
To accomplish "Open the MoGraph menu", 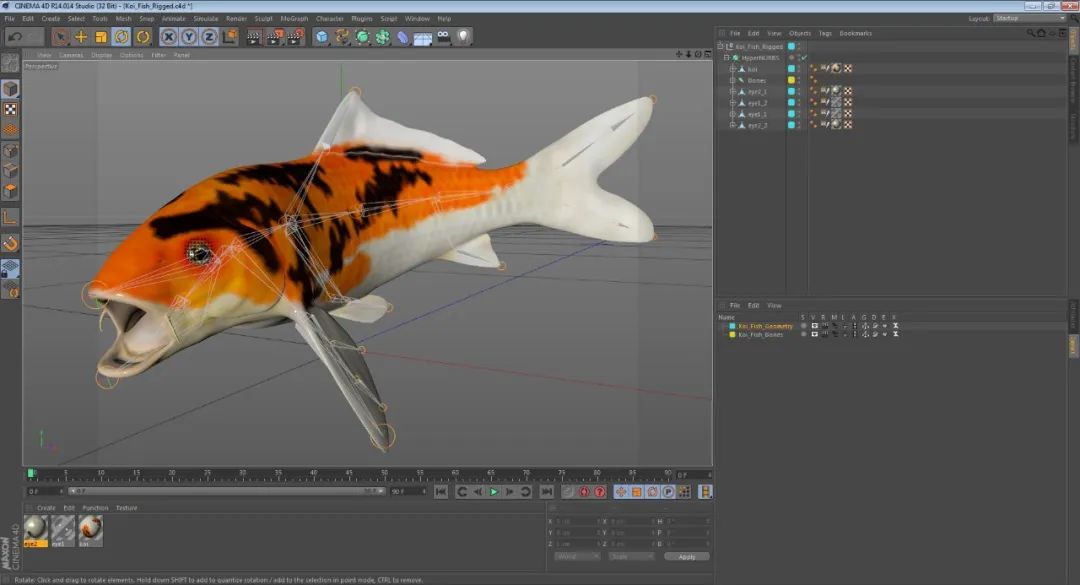I will click(294, 19).
